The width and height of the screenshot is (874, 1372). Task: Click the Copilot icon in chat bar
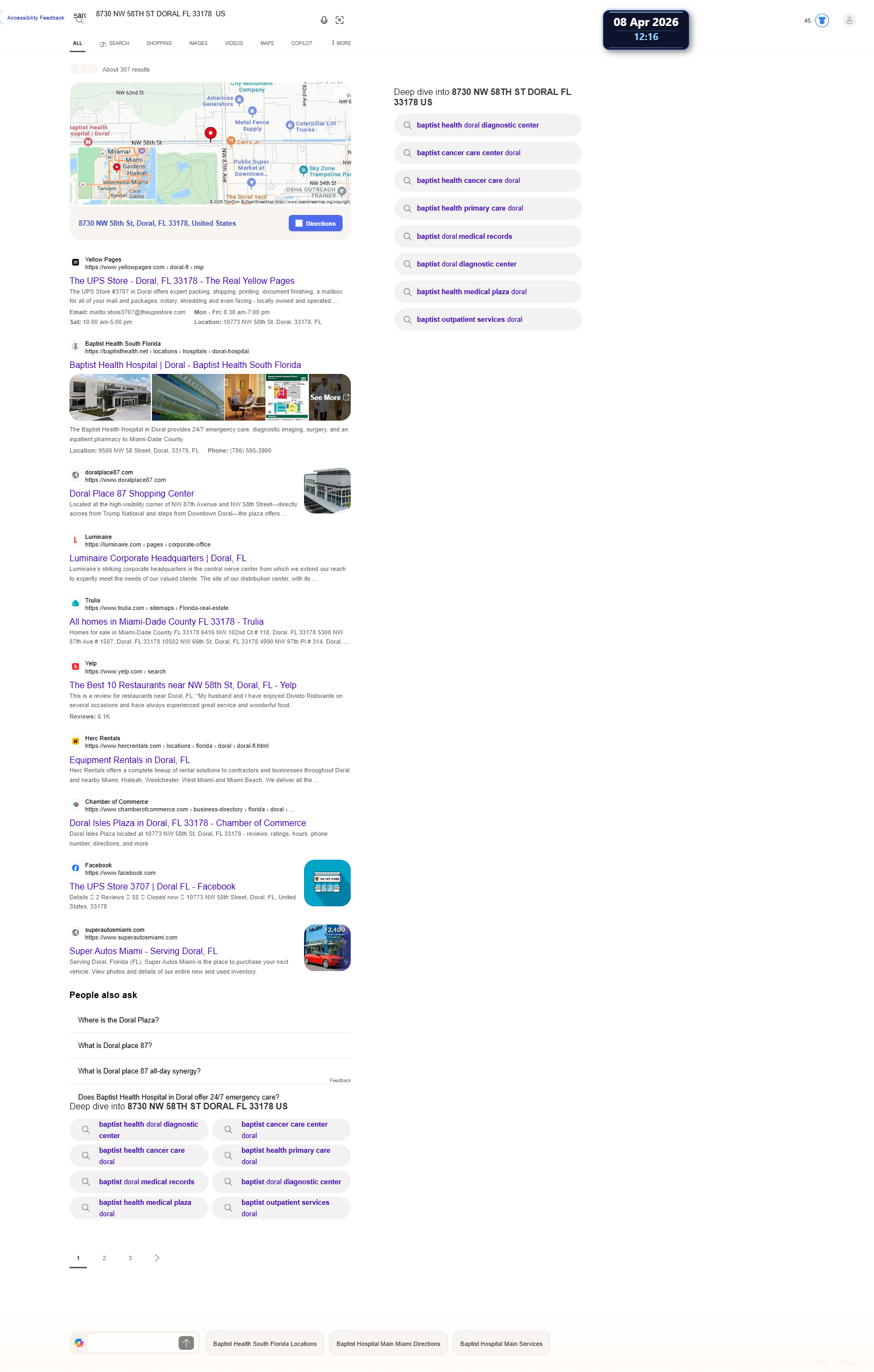[79, 1343]
